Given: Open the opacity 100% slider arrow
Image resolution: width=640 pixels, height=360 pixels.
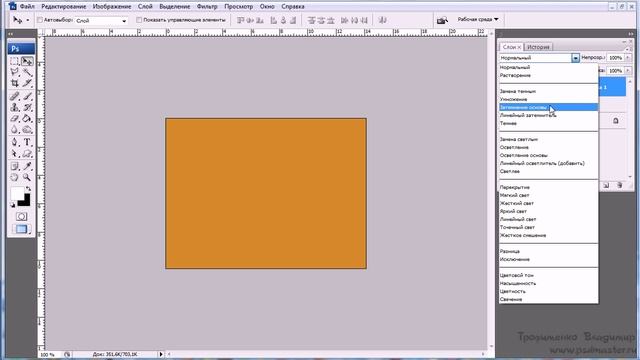Looking at the screenshot, I should click(x=628, y=58).
